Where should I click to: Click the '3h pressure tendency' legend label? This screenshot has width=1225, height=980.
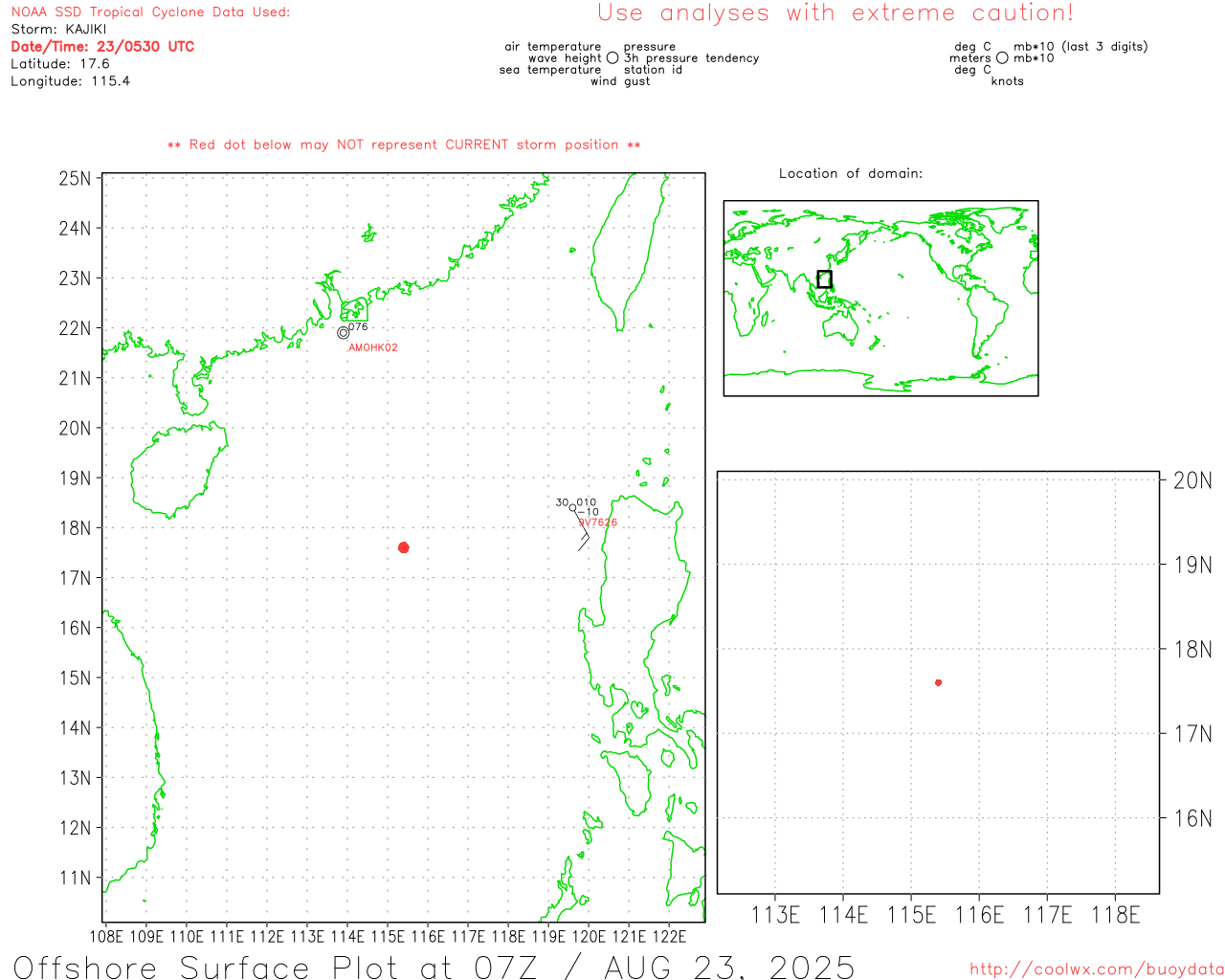tap(692, 58)
